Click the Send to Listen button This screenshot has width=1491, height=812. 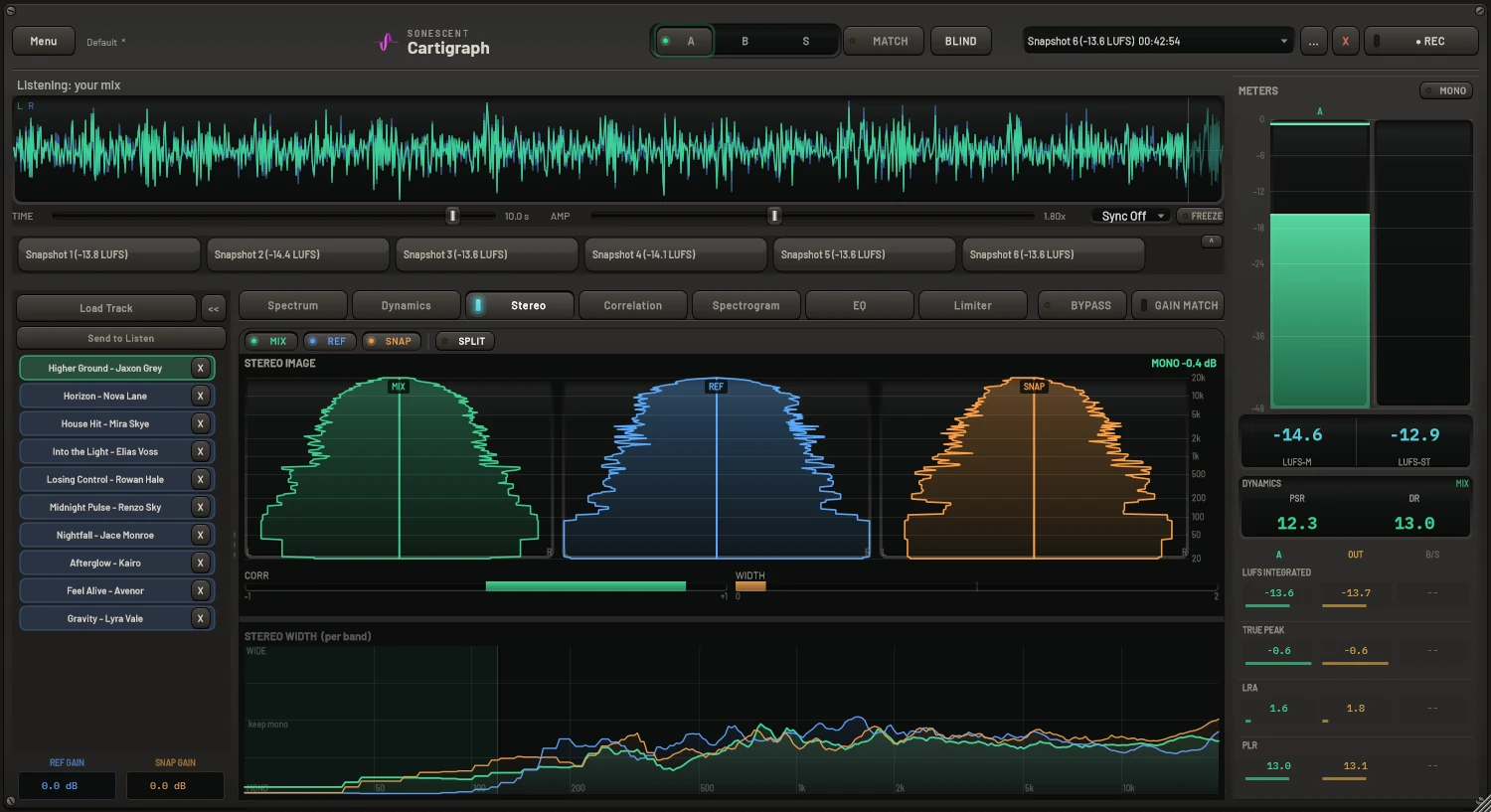[x=120, y=338]
